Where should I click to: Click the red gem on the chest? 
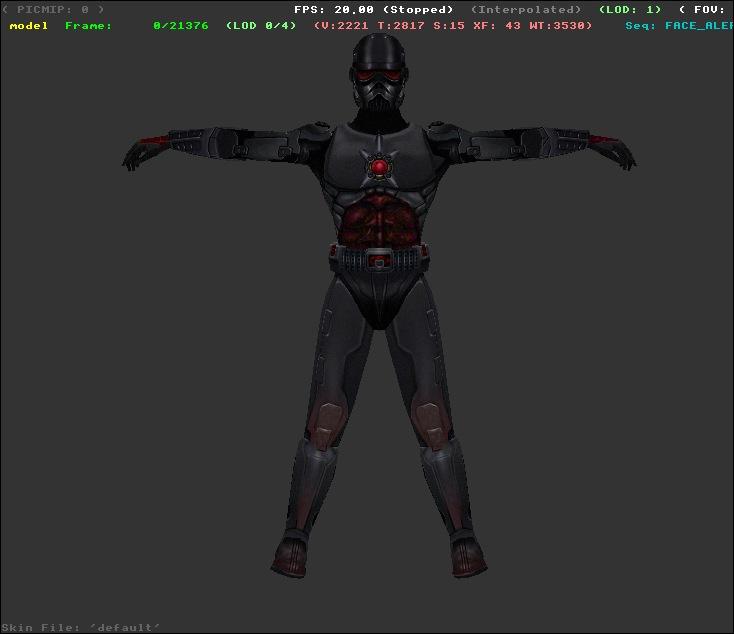[x=378, y=166]
